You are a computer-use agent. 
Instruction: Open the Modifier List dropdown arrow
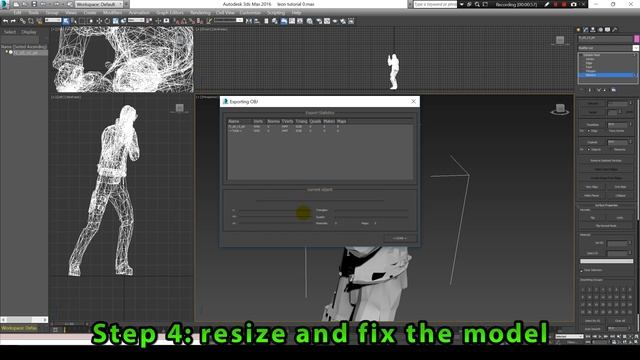pyautogui.click(x=636, y=48)
